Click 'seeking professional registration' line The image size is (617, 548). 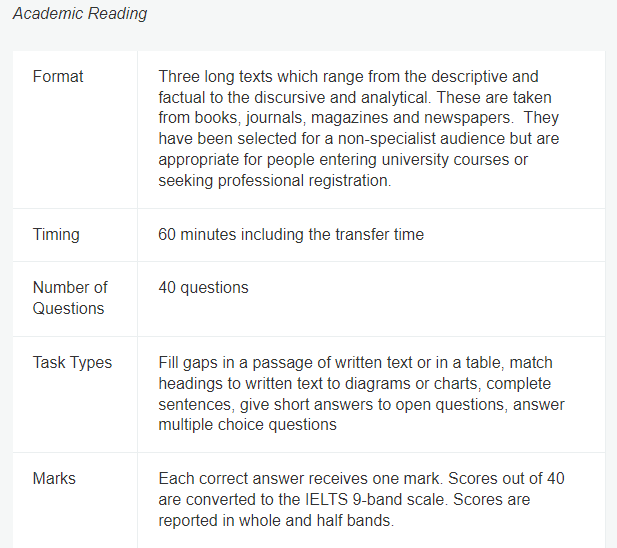pyautogui.click(x=275, y=181)
